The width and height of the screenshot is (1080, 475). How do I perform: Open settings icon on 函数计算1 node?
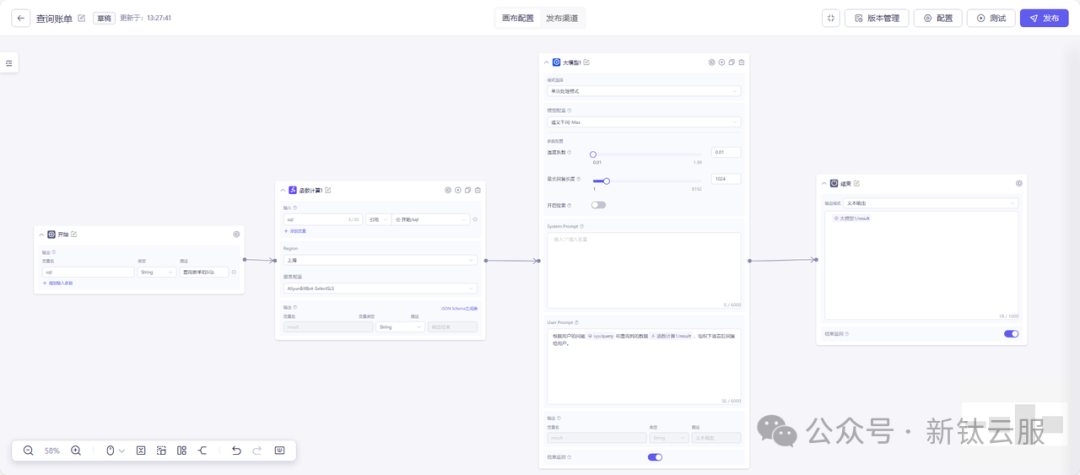pyautogui.click(x=448, y=190)
